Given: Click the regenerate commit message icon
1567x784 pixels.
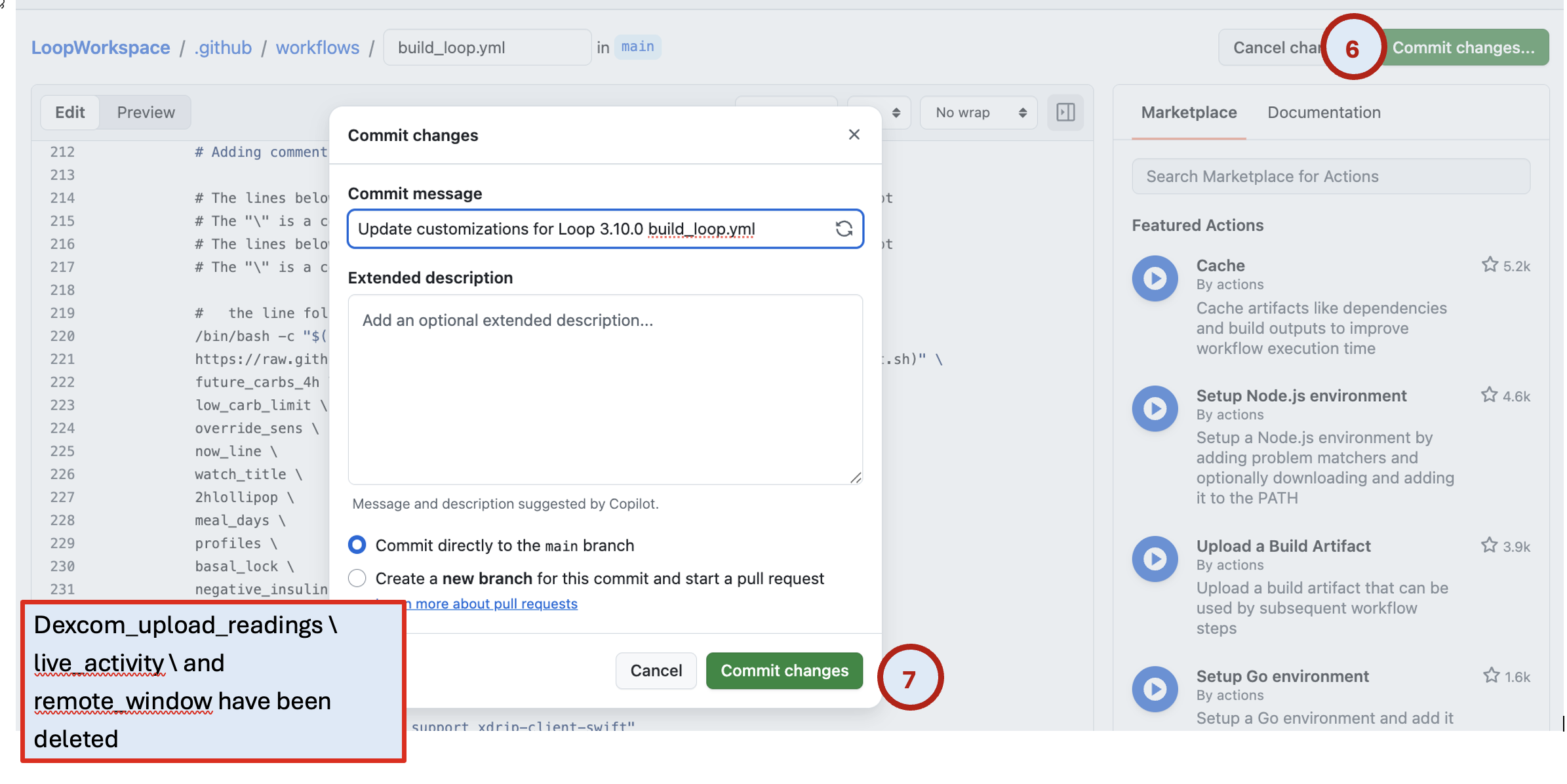Looking at the screenshot, I should (844, 229).
